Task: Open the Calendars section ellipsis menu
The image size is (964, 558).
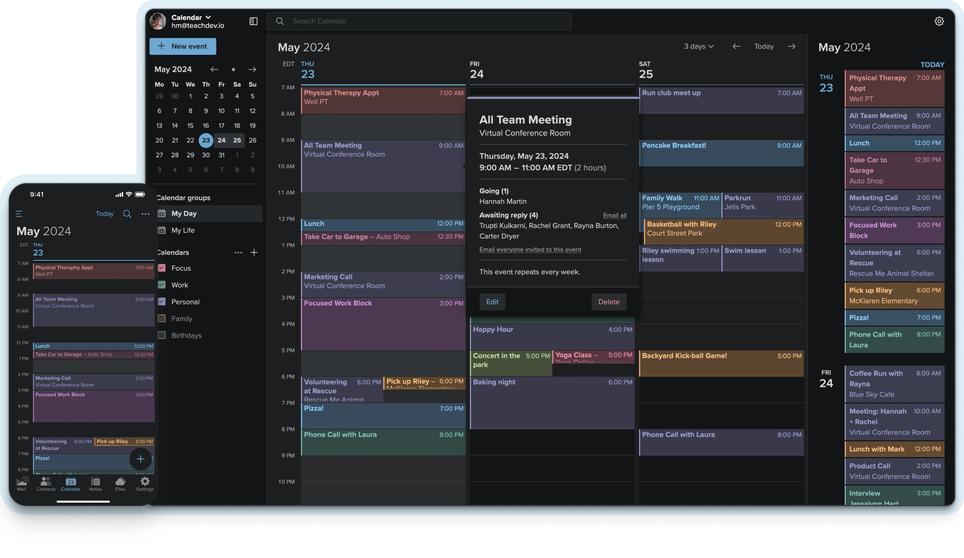Action: pyautogui.click(x=238, y=252)
